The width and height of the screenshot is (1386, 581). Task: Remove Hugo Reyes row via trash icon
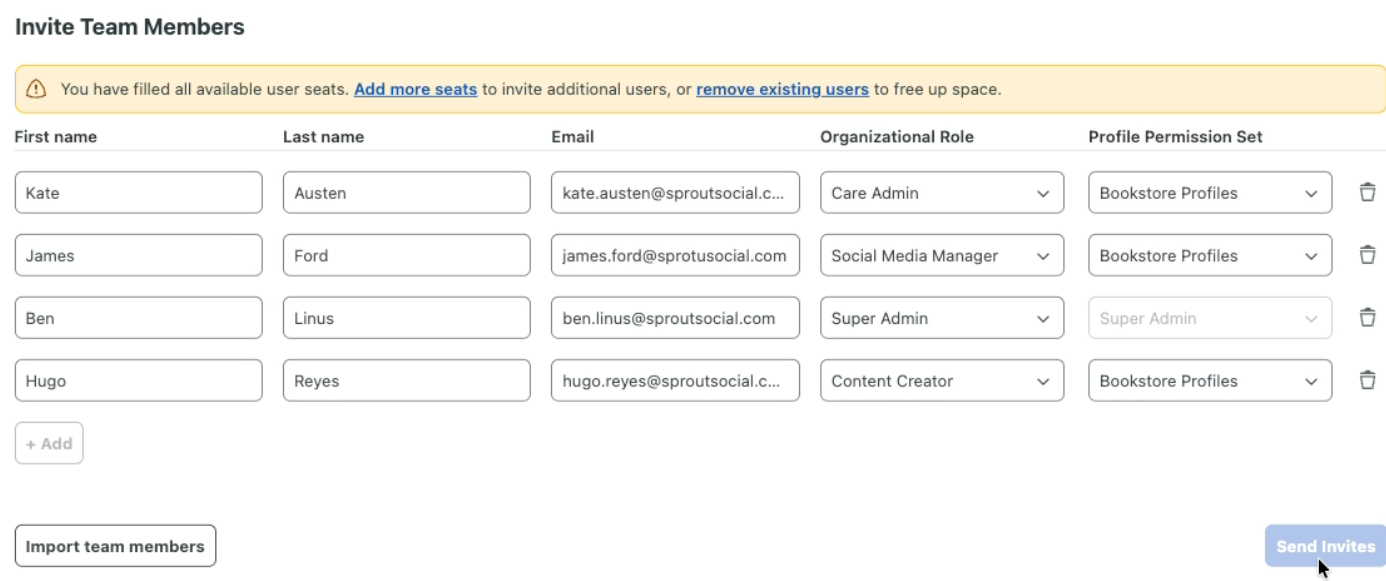(x=1367, y=380)
